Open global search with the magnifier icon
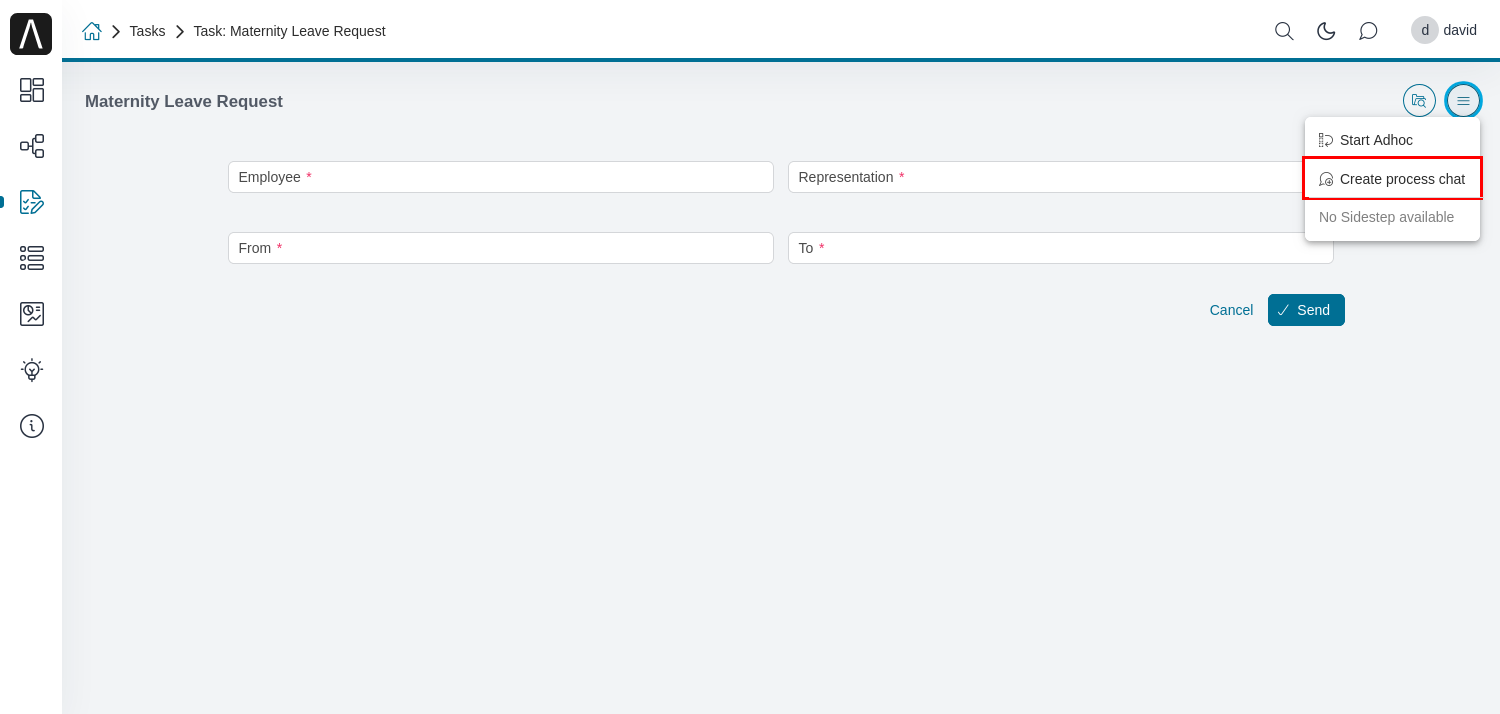 coord(1284,31)
